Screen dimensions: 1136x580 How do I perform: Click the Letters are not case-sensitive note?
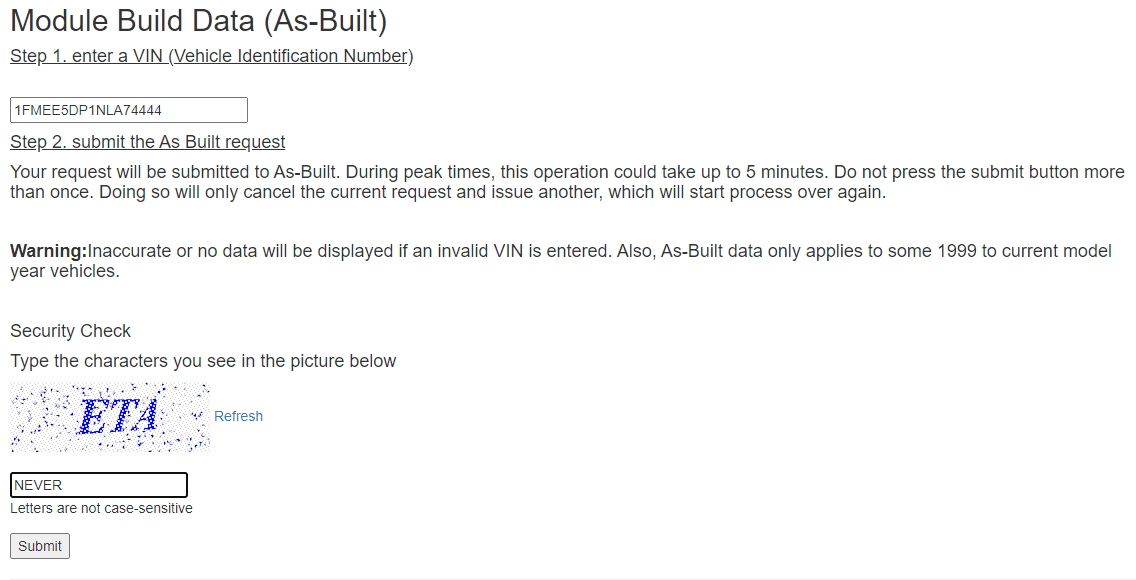tap(101, 508)
